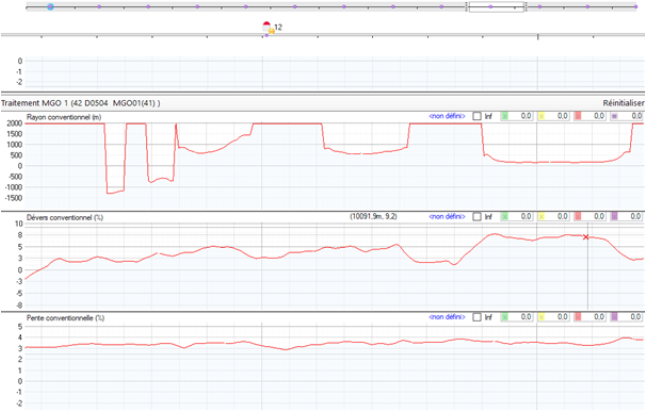This screenshot has width=645, height=410.
Task: Click the yellow threshold value field in Dévers row
Action: [560, 216]
